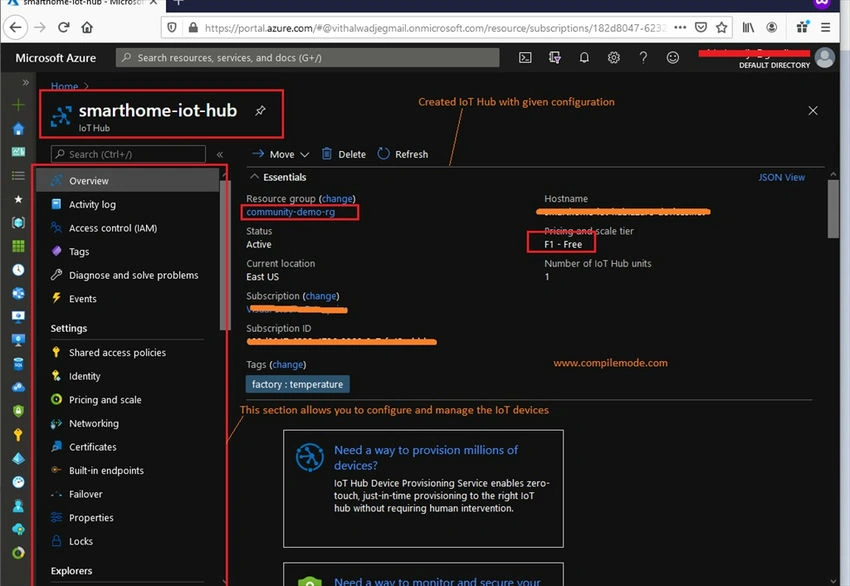Open portal settings gear
This screenshot has width=850, height=586.
coord(613,57)
